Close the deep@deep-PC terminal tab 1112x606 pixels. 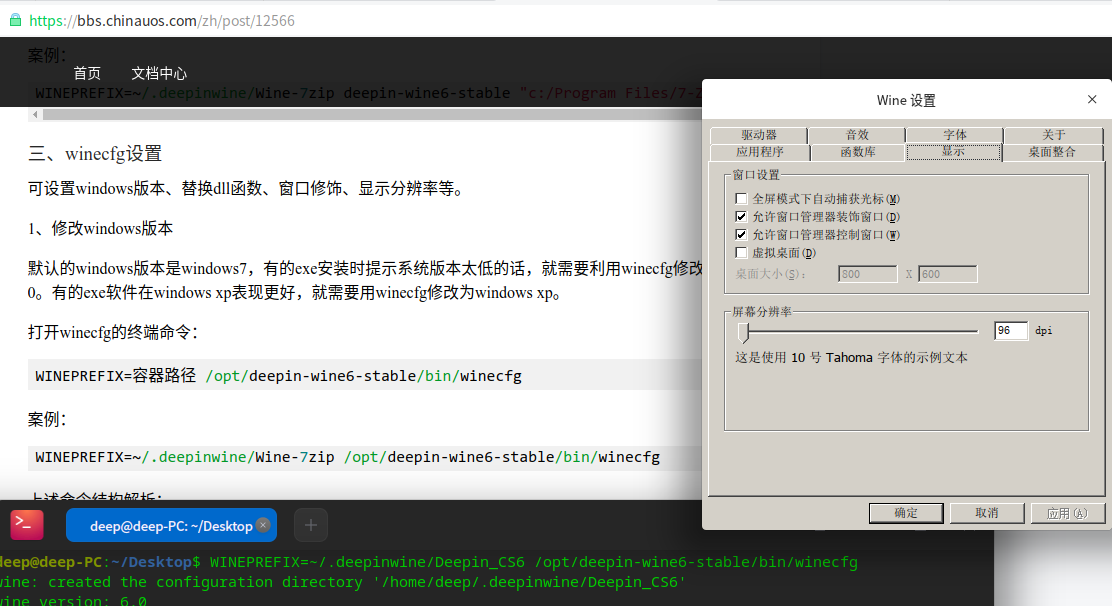point(263,525)
